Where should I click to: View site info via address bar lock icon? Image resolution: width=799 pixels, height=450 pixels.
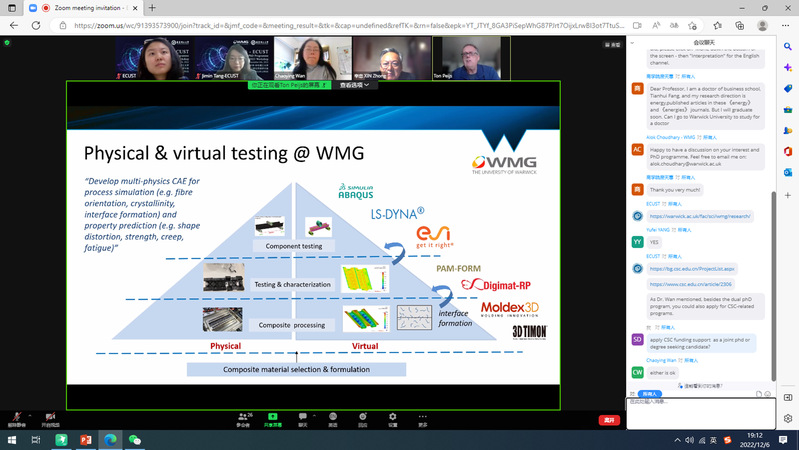(x=63, y=25)
